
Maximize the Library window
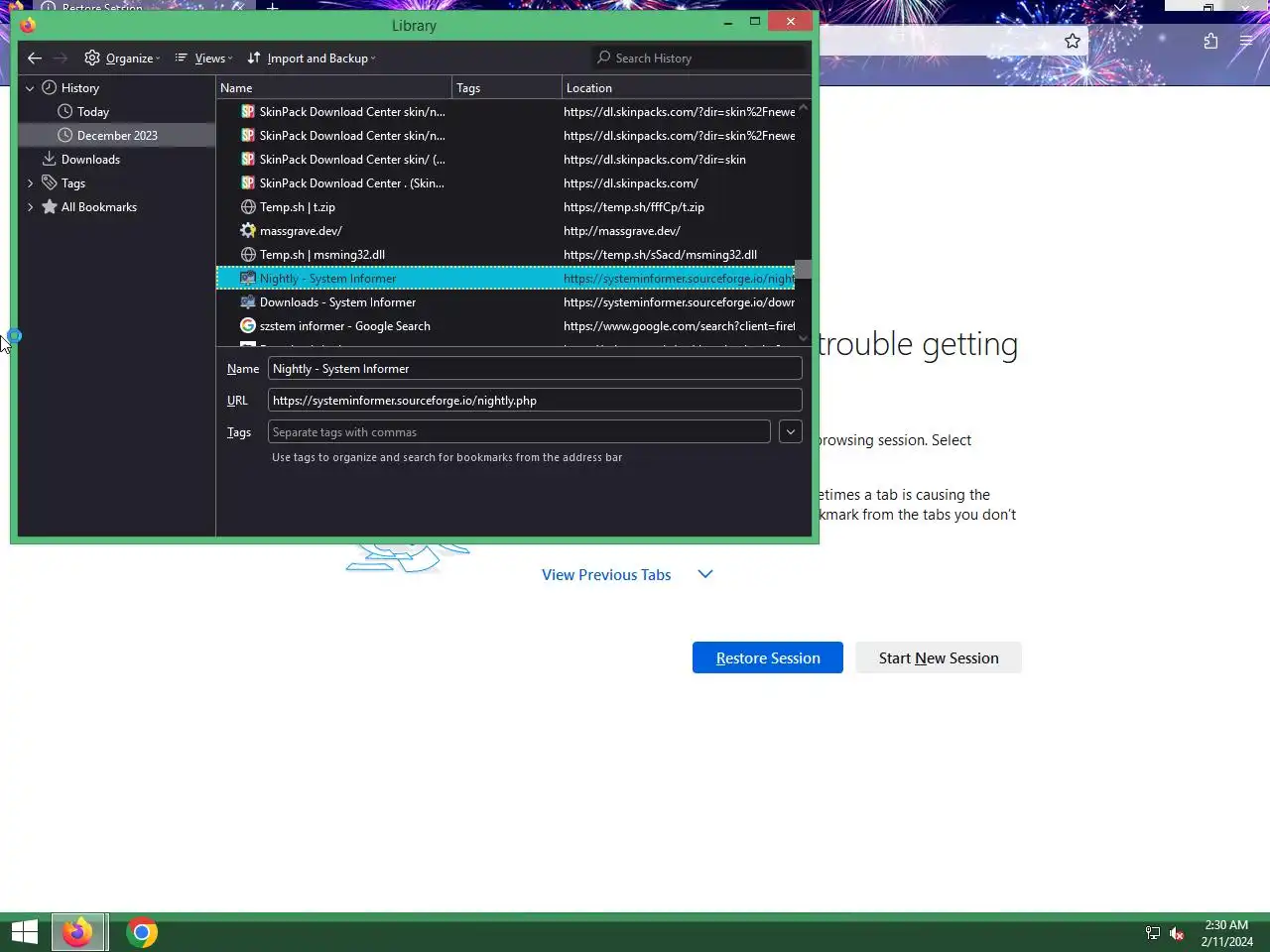point(755,21)
